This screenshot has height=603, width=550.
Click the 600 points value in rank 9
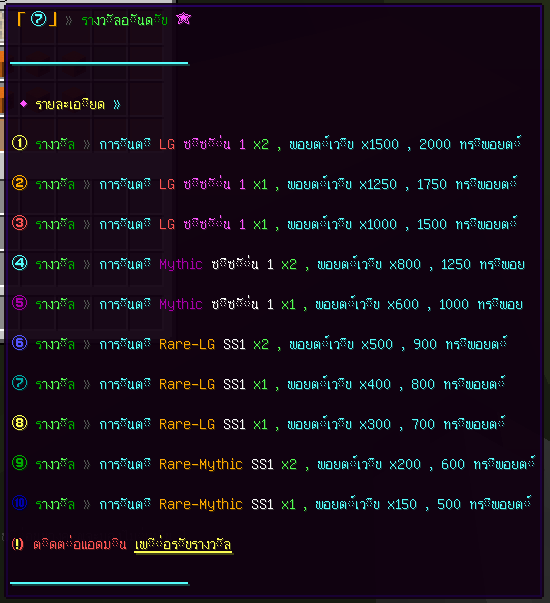pyautogui.click(x=453, y=465)
